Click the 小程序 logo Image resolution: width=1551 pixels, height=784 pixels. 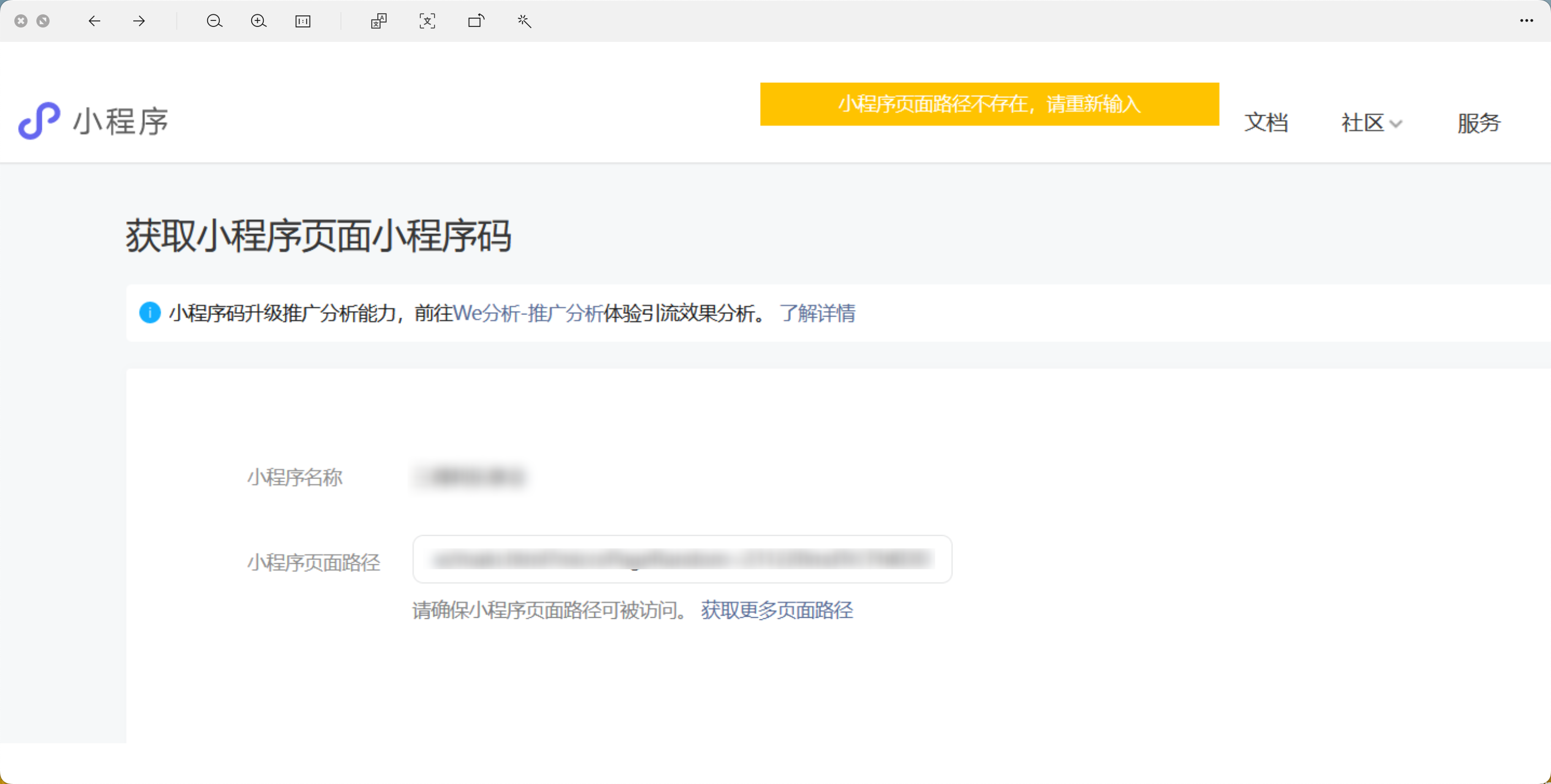pyautogui.click(x=93, y=121)
